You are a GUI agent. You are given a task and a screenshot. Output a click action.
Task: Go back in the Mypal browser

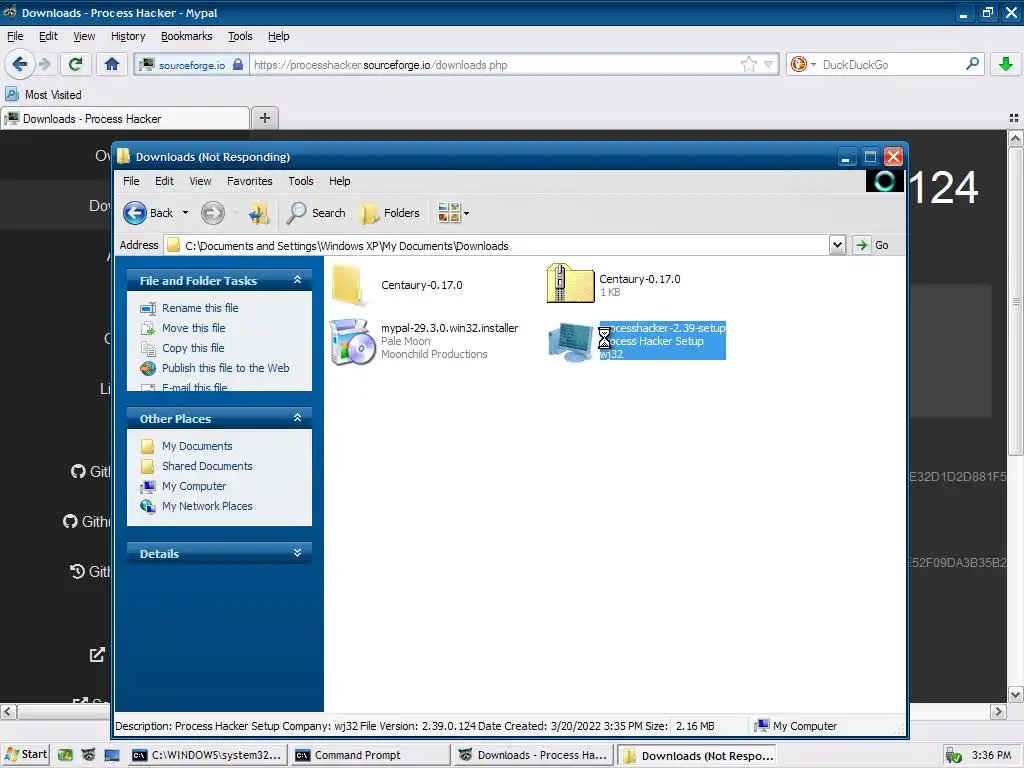pyautogui.click(x=19, y=64)
